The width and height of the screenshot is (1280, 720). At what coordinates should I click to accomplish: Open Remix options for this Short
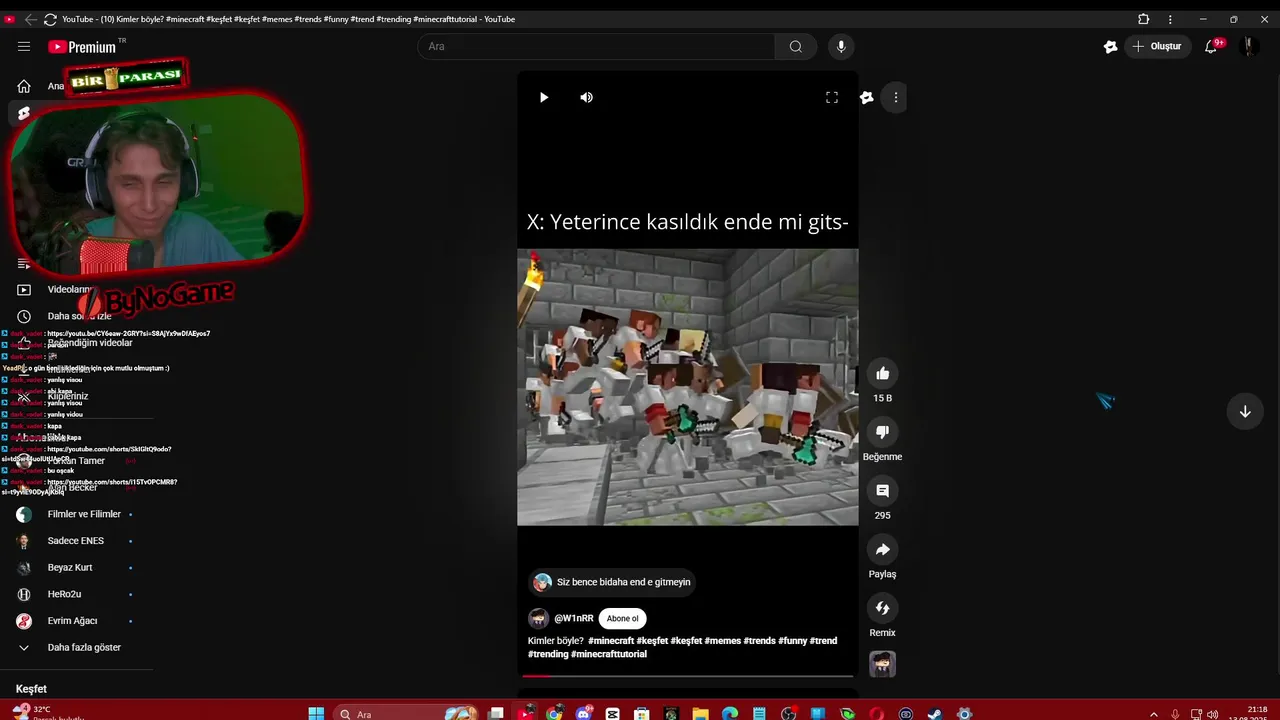(x=883, y=608)
